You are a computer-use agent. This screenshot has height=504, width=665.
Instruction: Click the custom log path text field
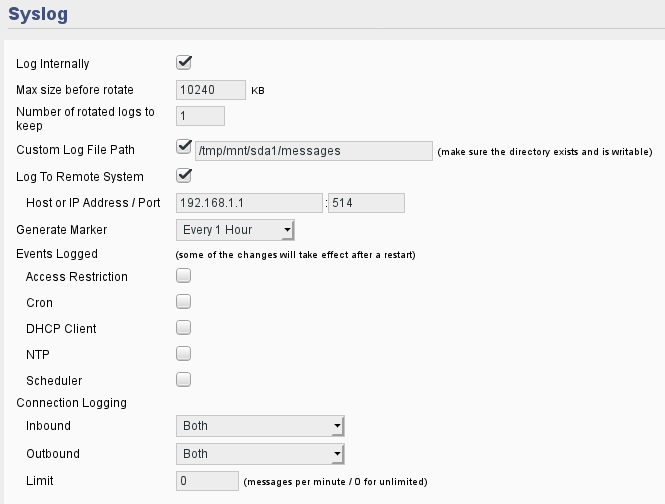tap(314, 151)
